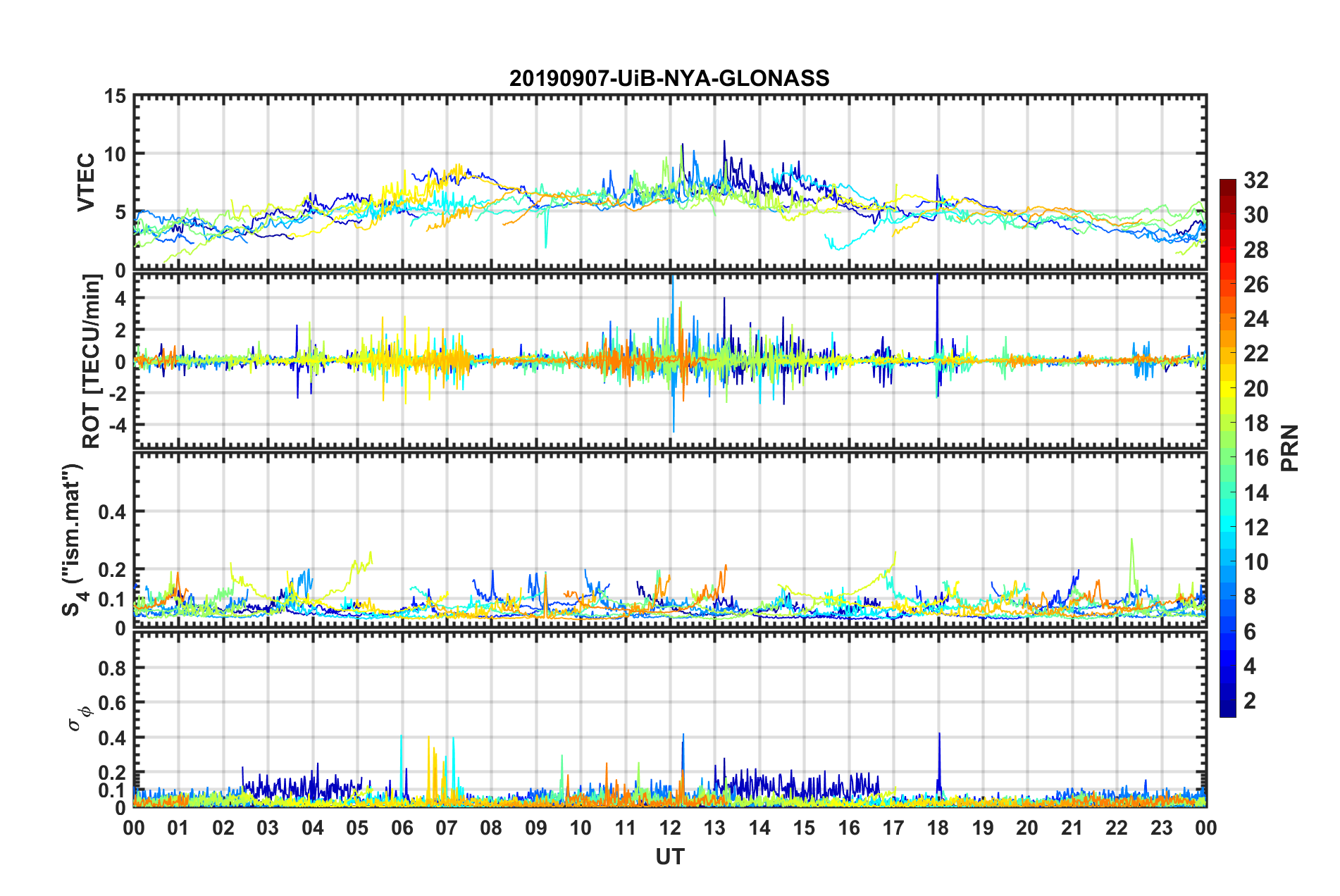Viewport: 1340px width, 896px height.
Task: Click UT axis tick label 19
Action: 983,828
